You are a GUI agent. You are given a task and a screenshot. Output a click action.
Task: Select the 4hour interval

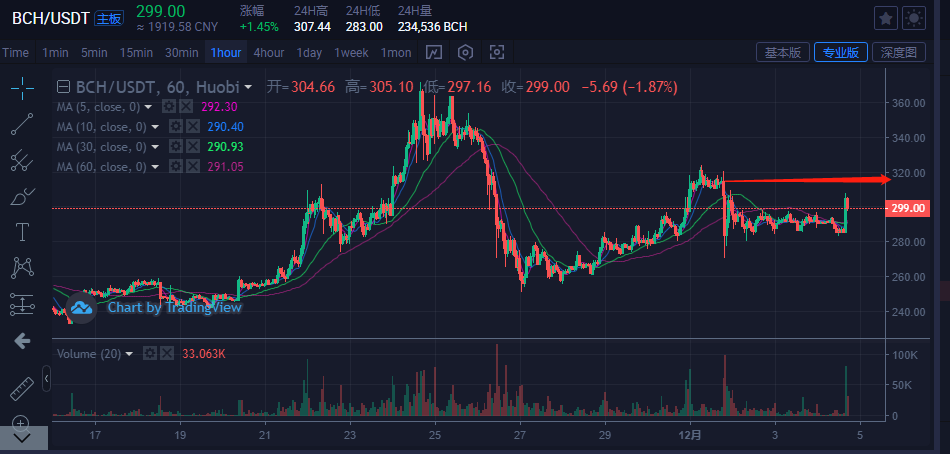point(268,53)
